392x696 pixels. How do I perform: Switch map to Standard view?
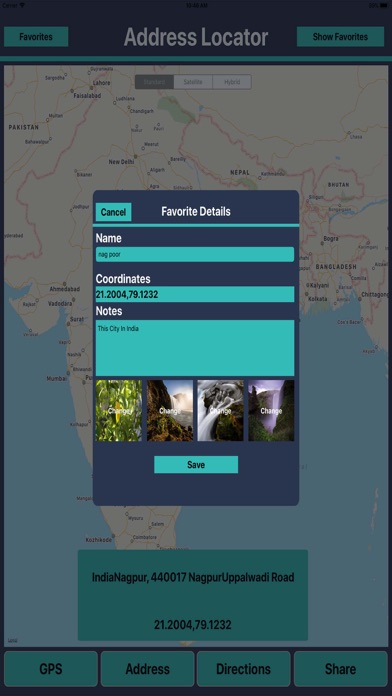pos(154,82)
